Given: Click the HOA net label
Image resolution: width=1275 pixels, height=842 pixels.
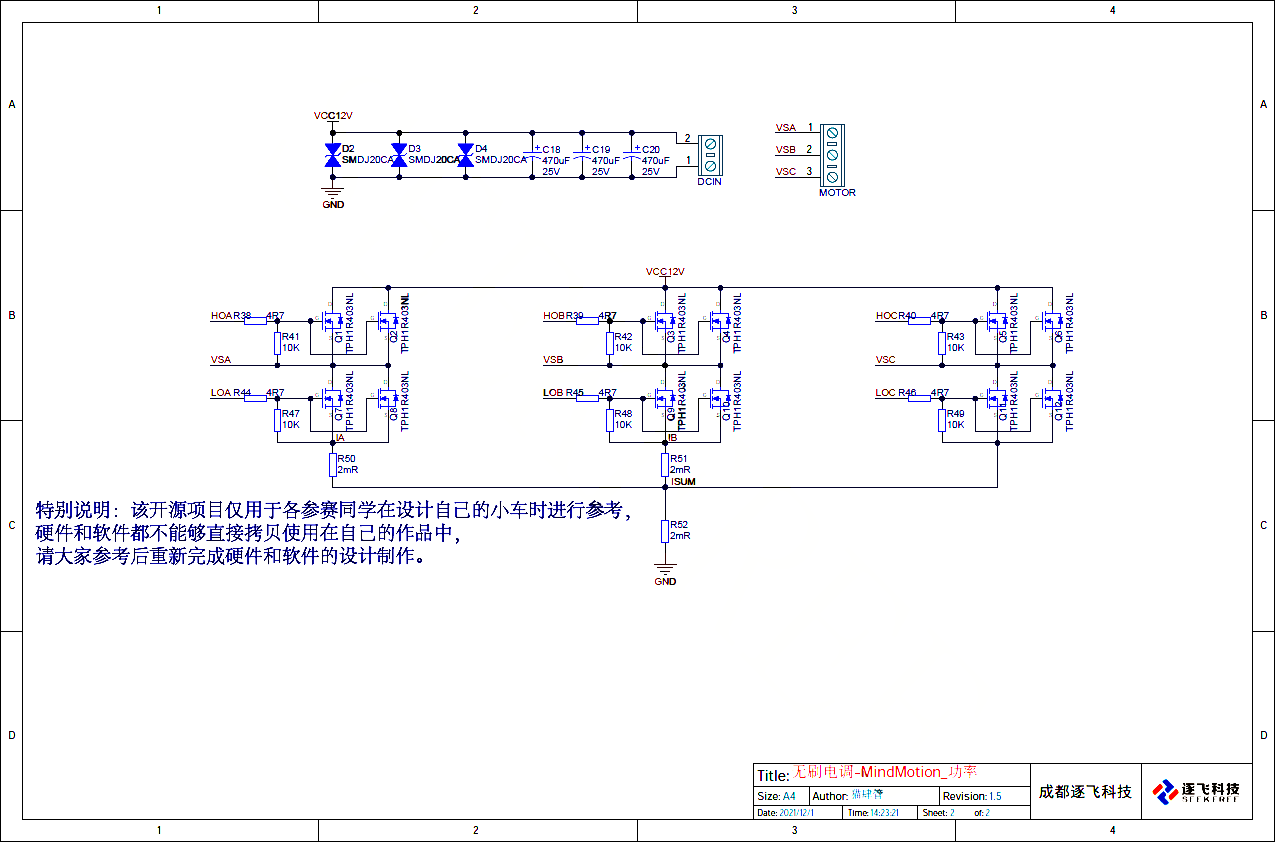Looking at the screenshot, I should pyautogui.click(x=221, y=316).
